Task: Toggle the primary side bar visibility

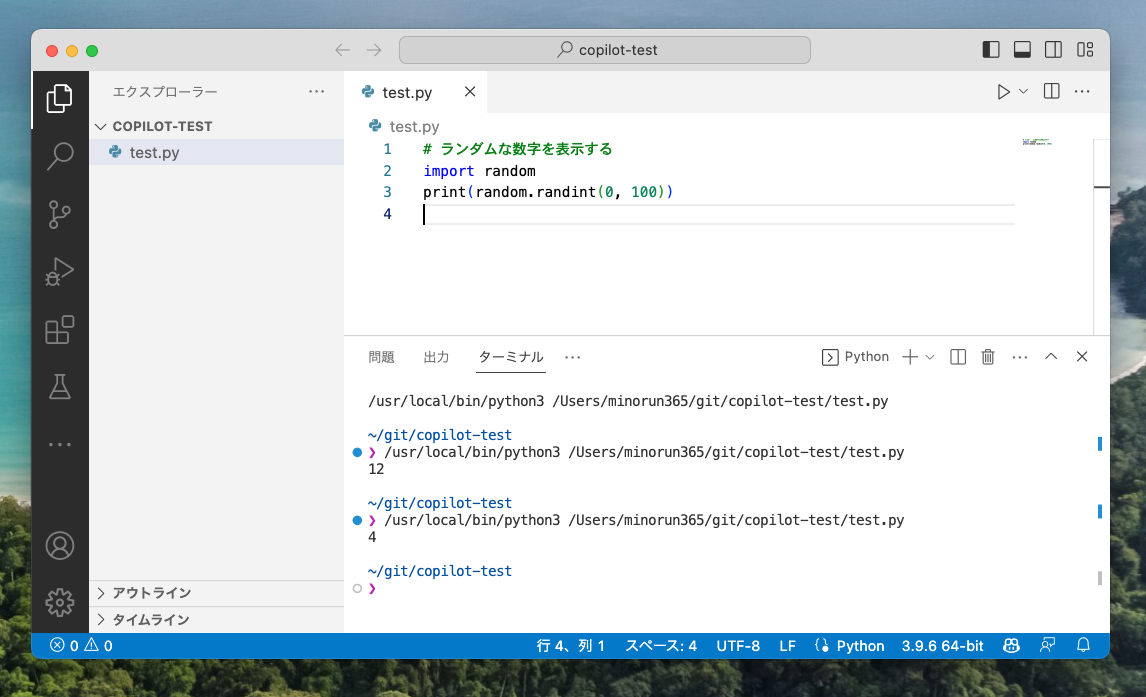Action: tap(991, 49)
